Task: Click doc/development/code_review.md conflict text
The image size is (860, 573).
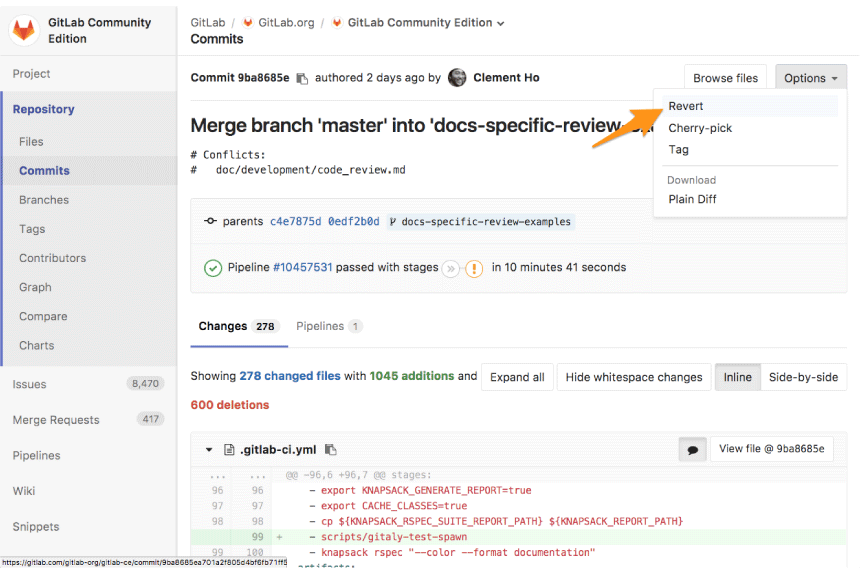Action: click(310, 169)
